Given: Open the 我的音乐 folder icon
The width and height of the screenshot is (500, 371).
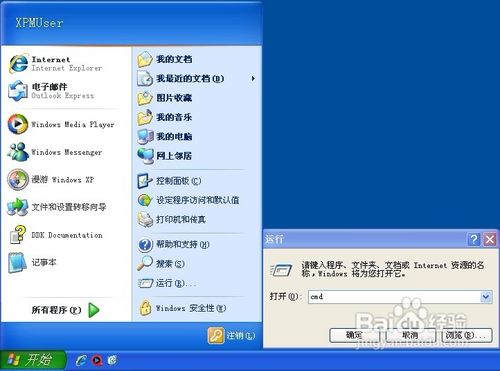Looking at the screenshot, I should [145, 117].
